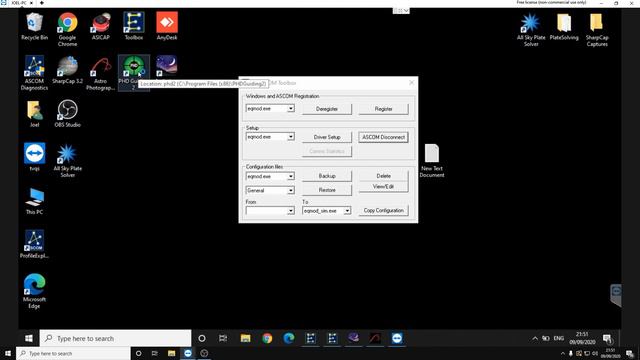Image resolution: width=640 pixels, height=360 pixels.
Task: Expand the TeamViewer toolbar handle at the top
Action: click(401, 11)
